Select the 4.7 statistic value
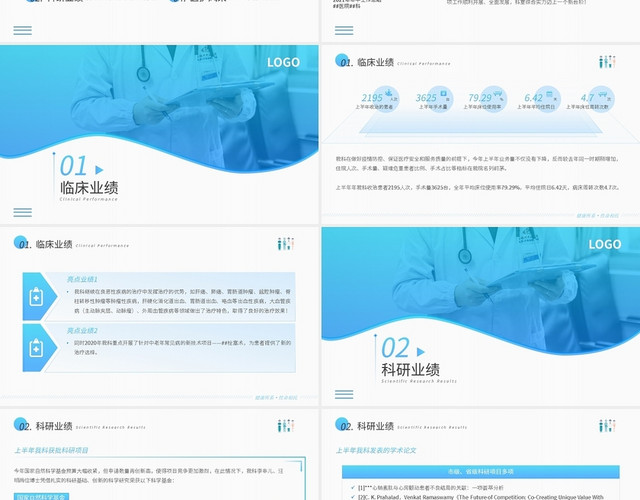640x500 pixels. click(x=587, y=98)
